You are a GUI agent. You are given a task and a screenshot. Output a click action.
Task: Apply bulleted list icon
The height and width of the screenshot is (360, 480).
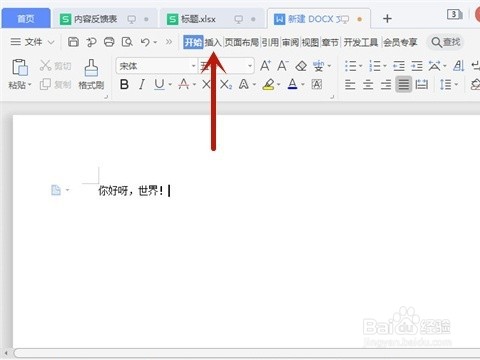tap(350, 66)
